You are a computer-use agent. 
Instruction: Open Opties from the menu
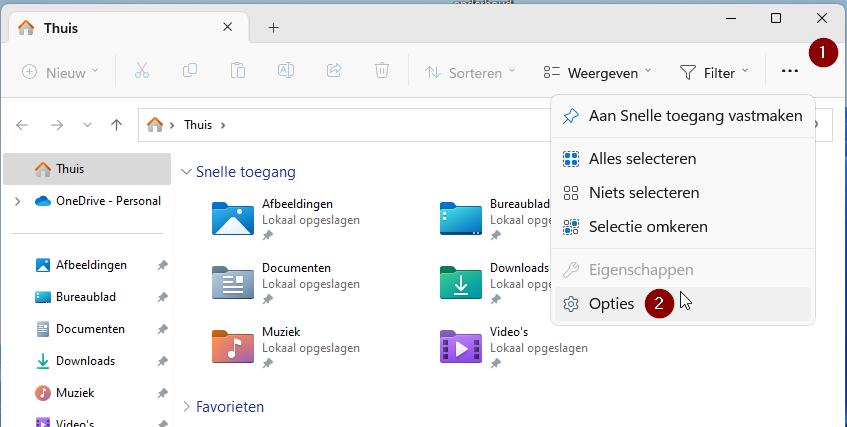(x=683, y=304)
